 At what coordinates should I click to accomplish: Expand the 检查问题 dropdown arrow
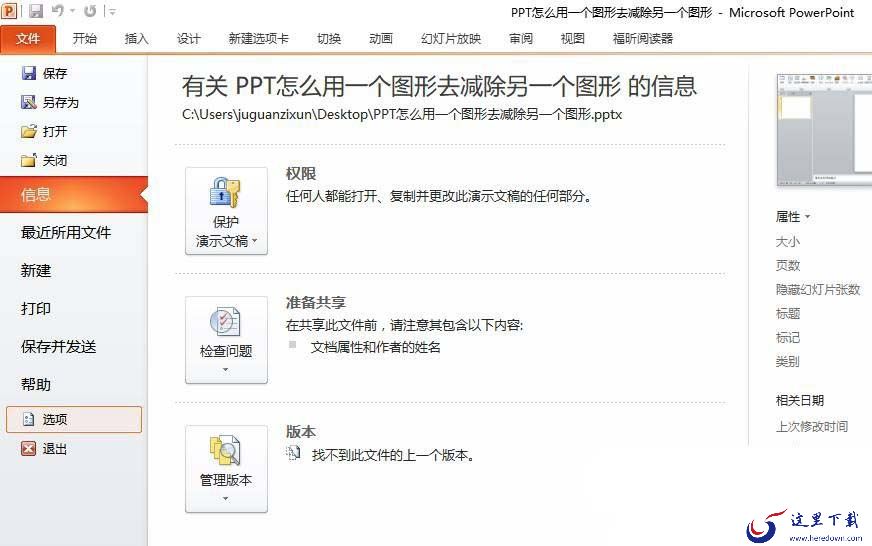pyautogui.click(x=225, y=370)
